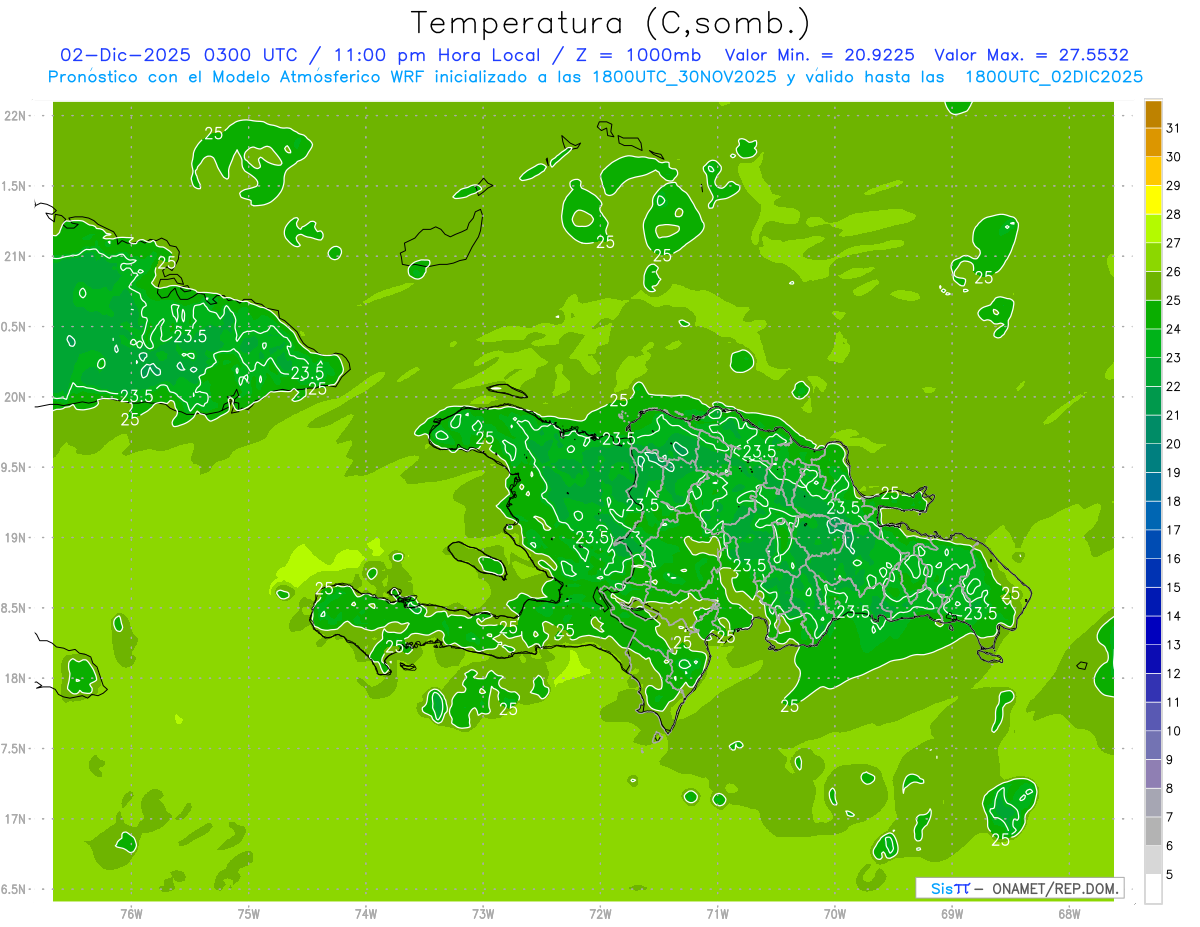This screenshot has height=927, width=1200.
Task: Click the '69W' longitude label
Action: [952, 913]
